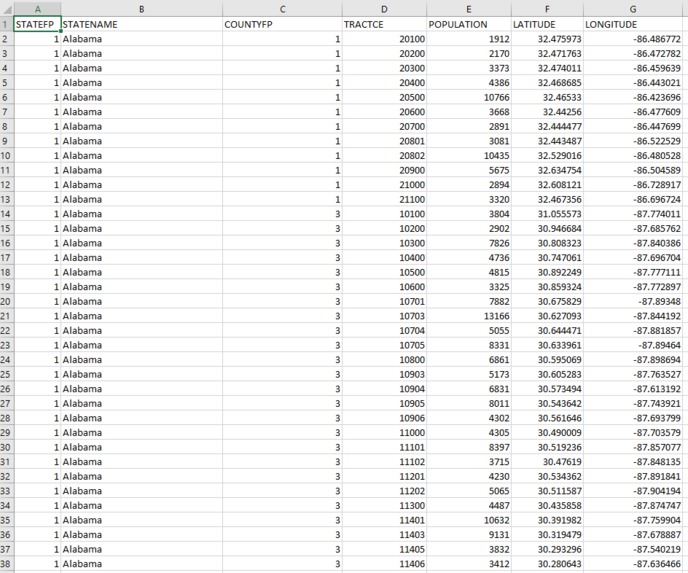This screenshot has height=573, width=688.
Task: Click the TRACTCE header cell
Action: click(384, 24)
